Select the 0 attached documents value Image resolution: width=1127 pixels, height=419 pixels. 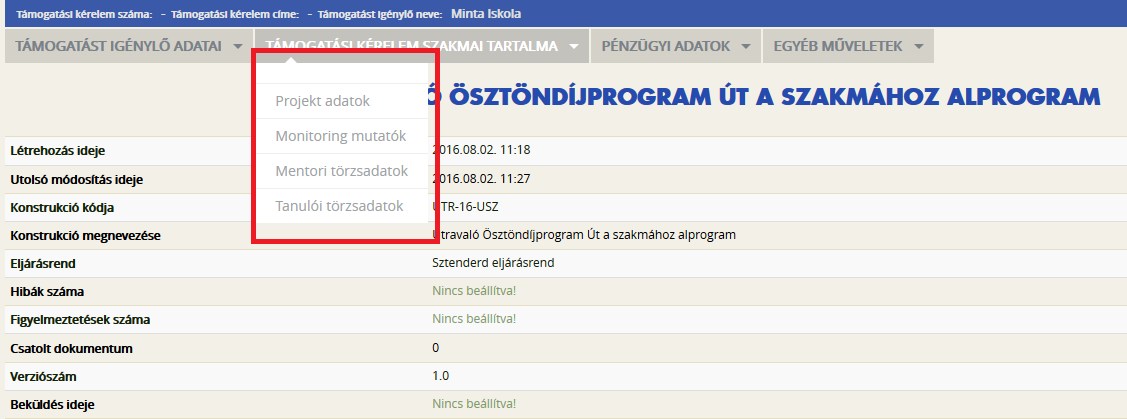tap(436, 348)
